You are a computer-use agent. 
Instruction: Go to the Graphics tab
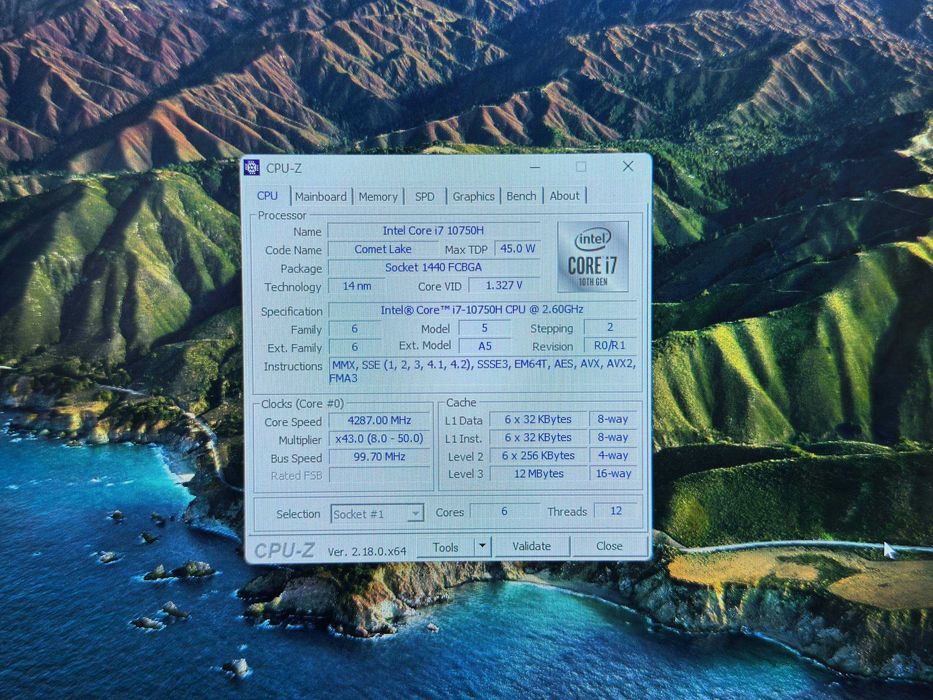coord(473,196)
